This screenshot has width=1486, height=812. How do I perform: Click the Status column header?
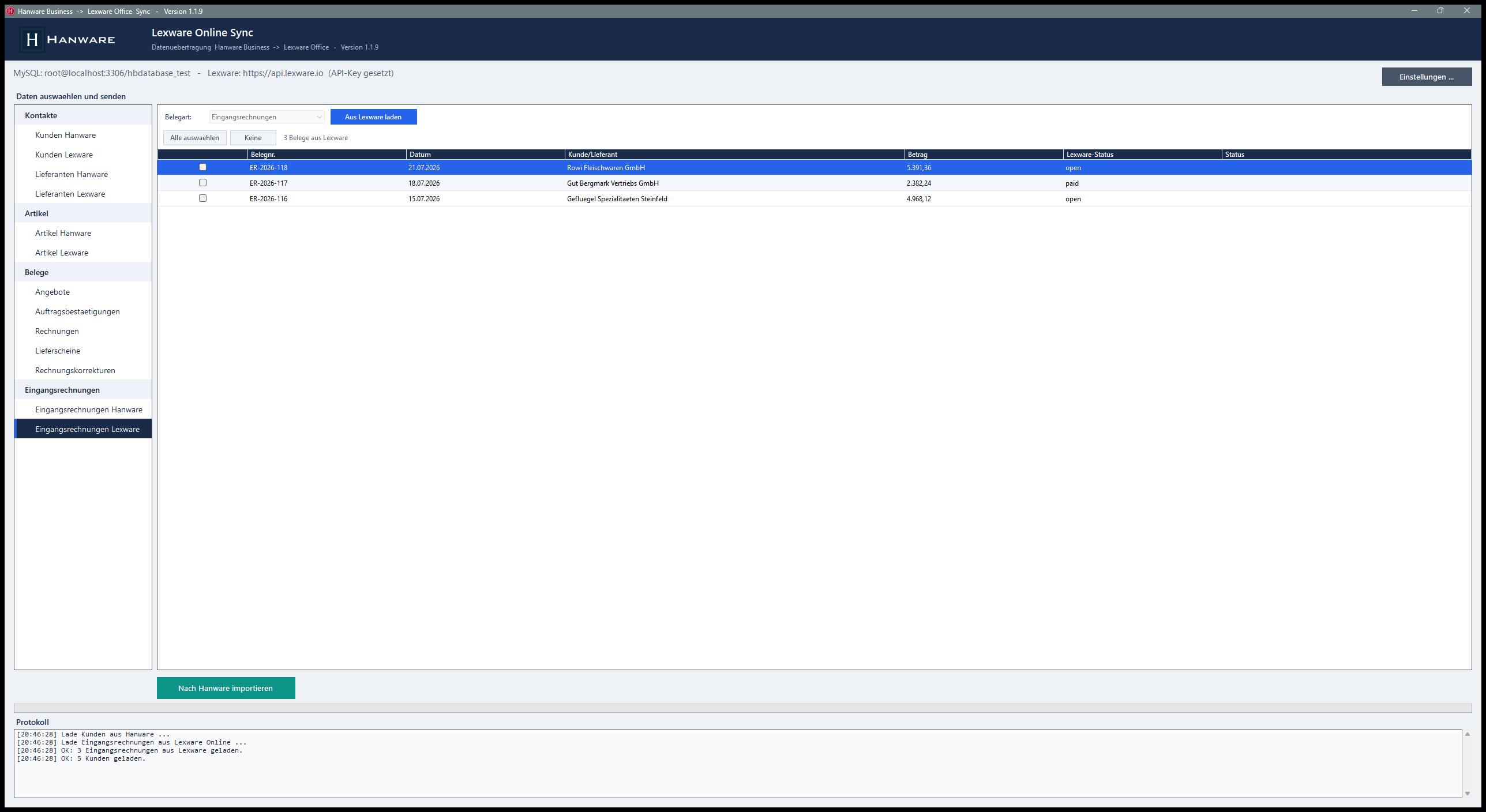click(x=1346, y=155)
